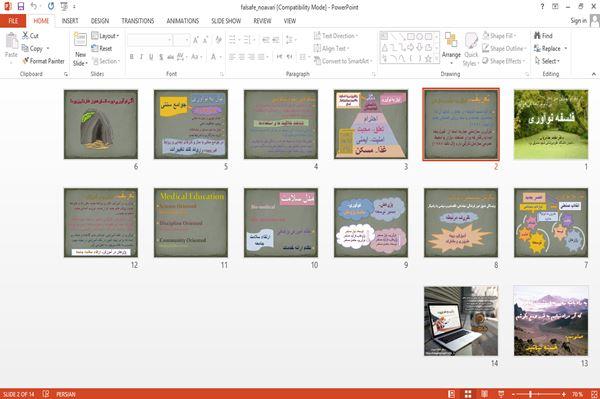Click Decrease List Level icon
Viewport: 600px width, 399px height.
pyautogui.click(x=266, y=40)
